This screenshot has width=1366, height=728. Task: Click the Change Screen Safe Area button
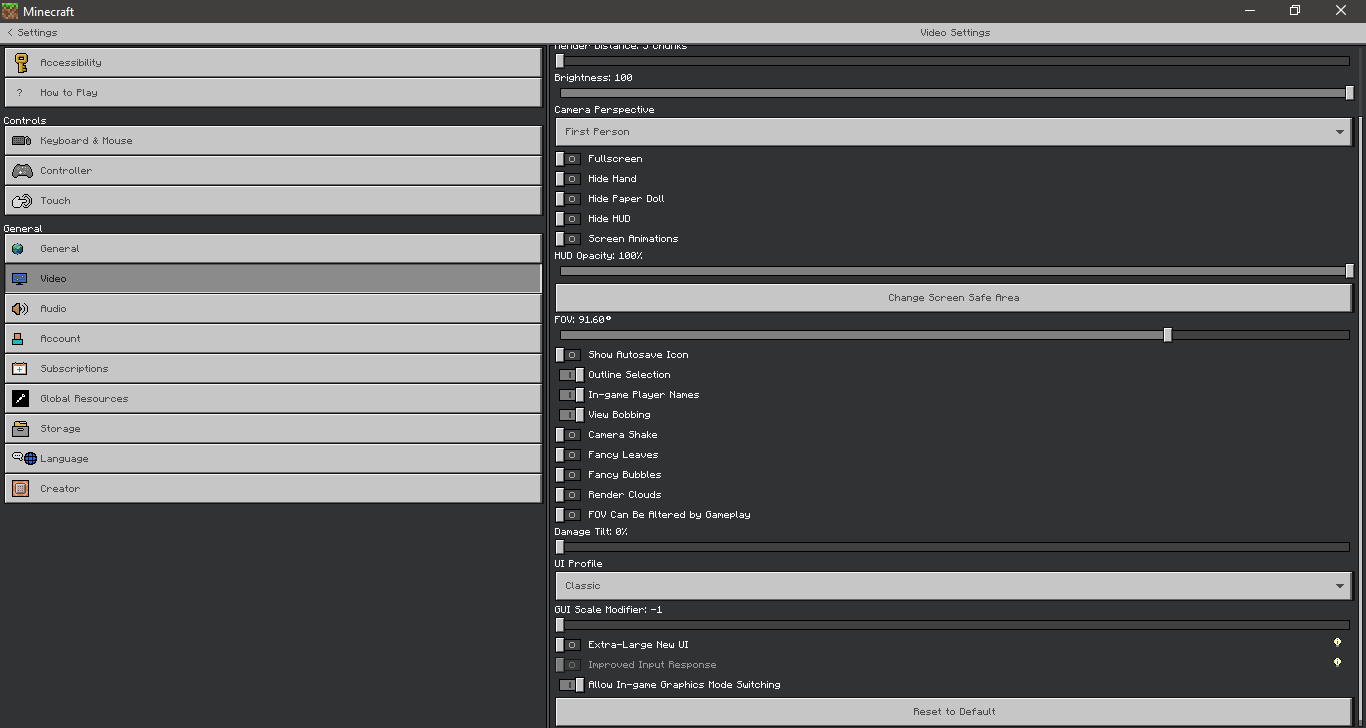click(x=953, y=298)
